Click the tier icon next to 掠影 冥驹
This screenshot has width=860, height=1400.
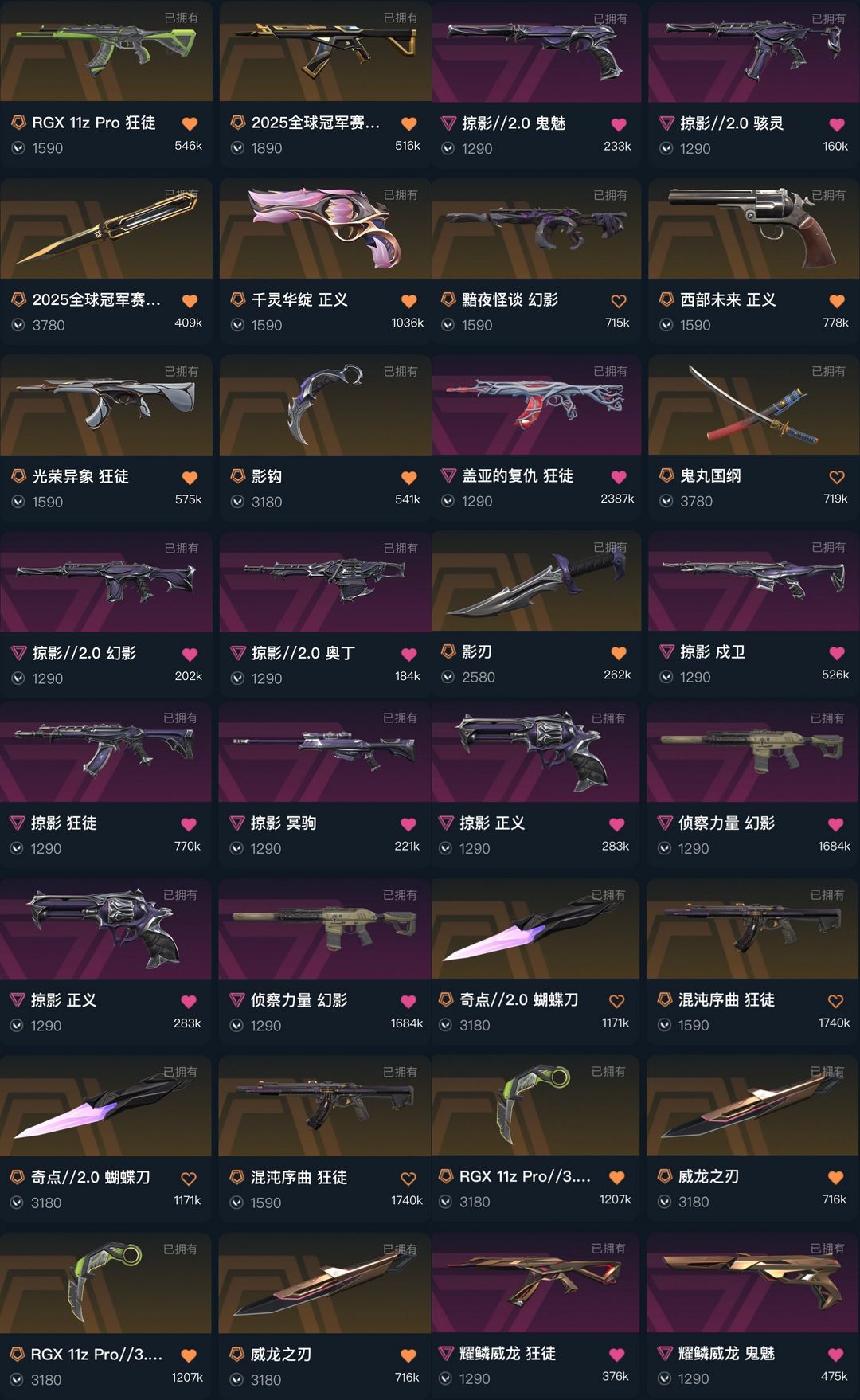(236, 823)
